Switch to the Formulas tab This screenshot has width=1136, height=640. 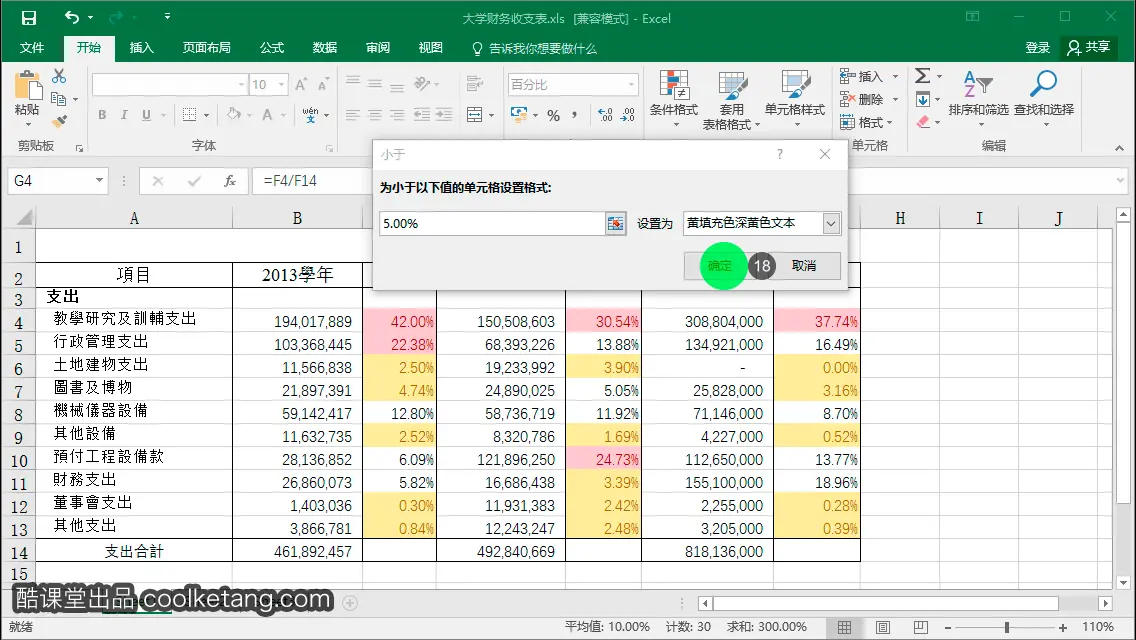[x=272, y=48]
